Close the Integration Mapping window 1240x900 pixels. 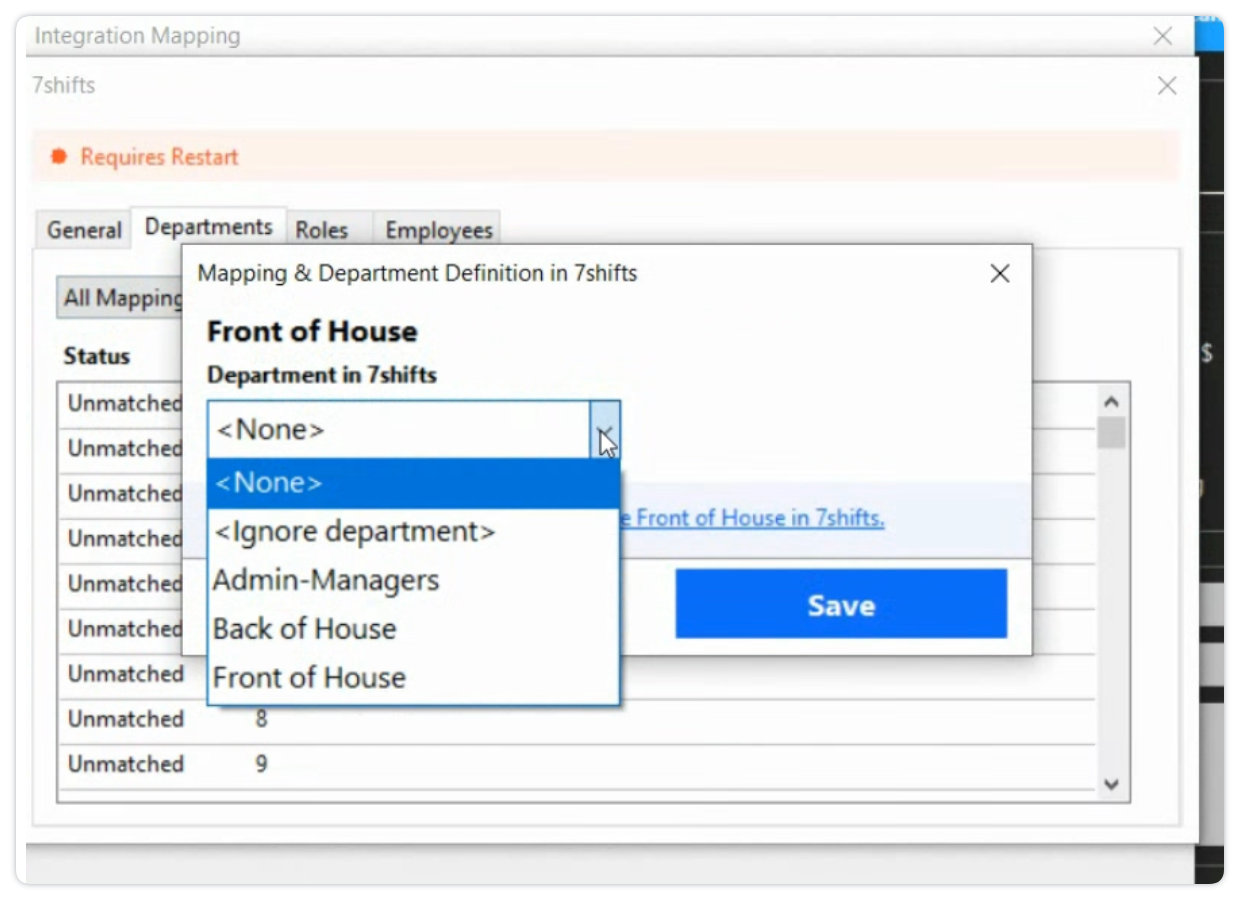[1162, 37]
